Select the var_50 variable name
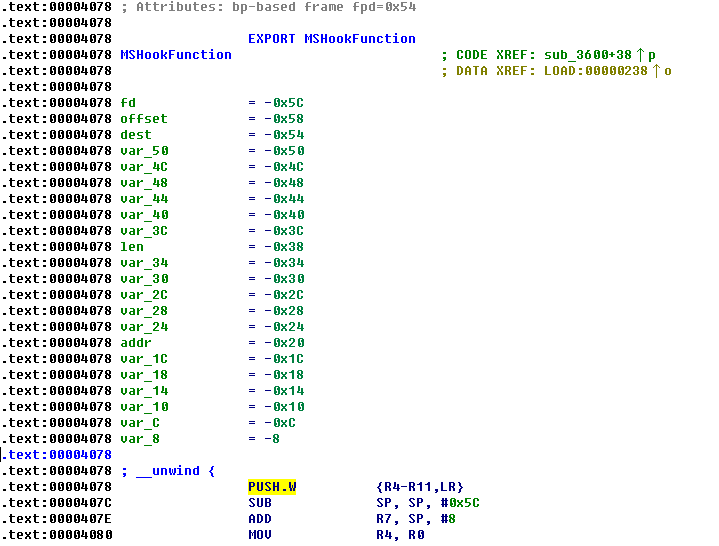The width and height of the screenshot is (719, 546). click(x=144, y=151)
